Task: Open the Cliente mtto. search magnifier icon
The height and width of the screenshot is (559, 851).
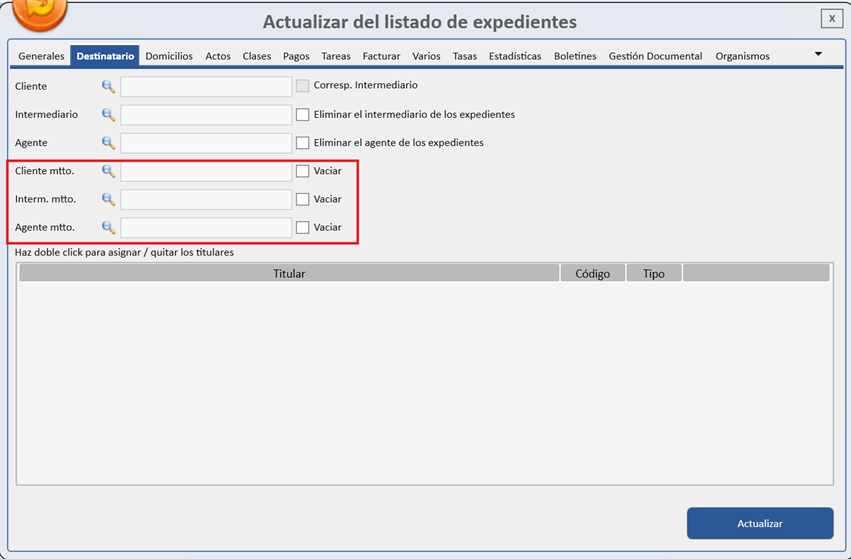Action: click(x=109, y=171)
